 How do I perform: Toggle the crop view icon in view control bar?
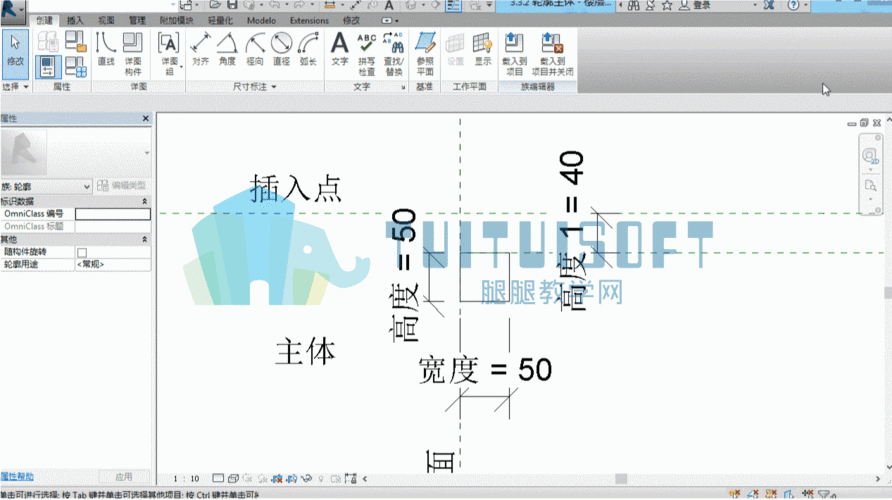(277, 478)
